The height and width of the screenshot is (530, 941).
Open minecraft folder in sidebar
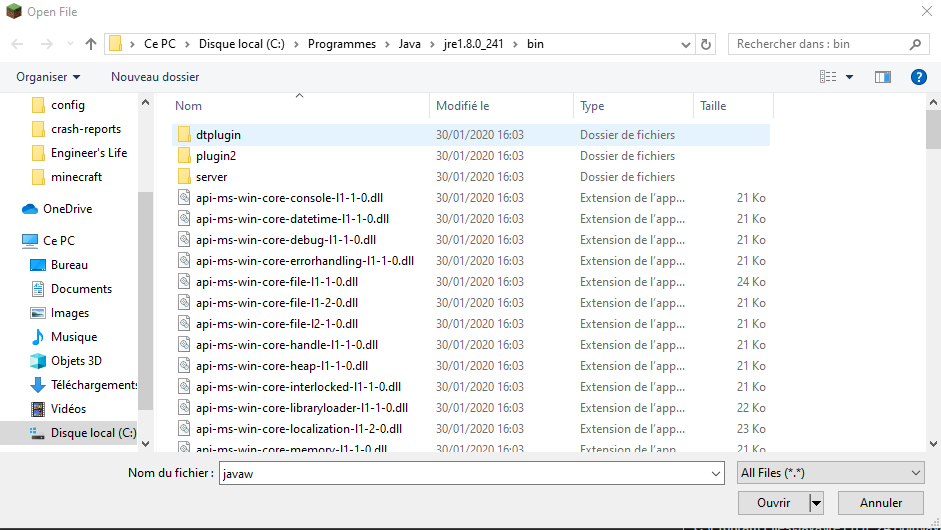coord(76,177)
